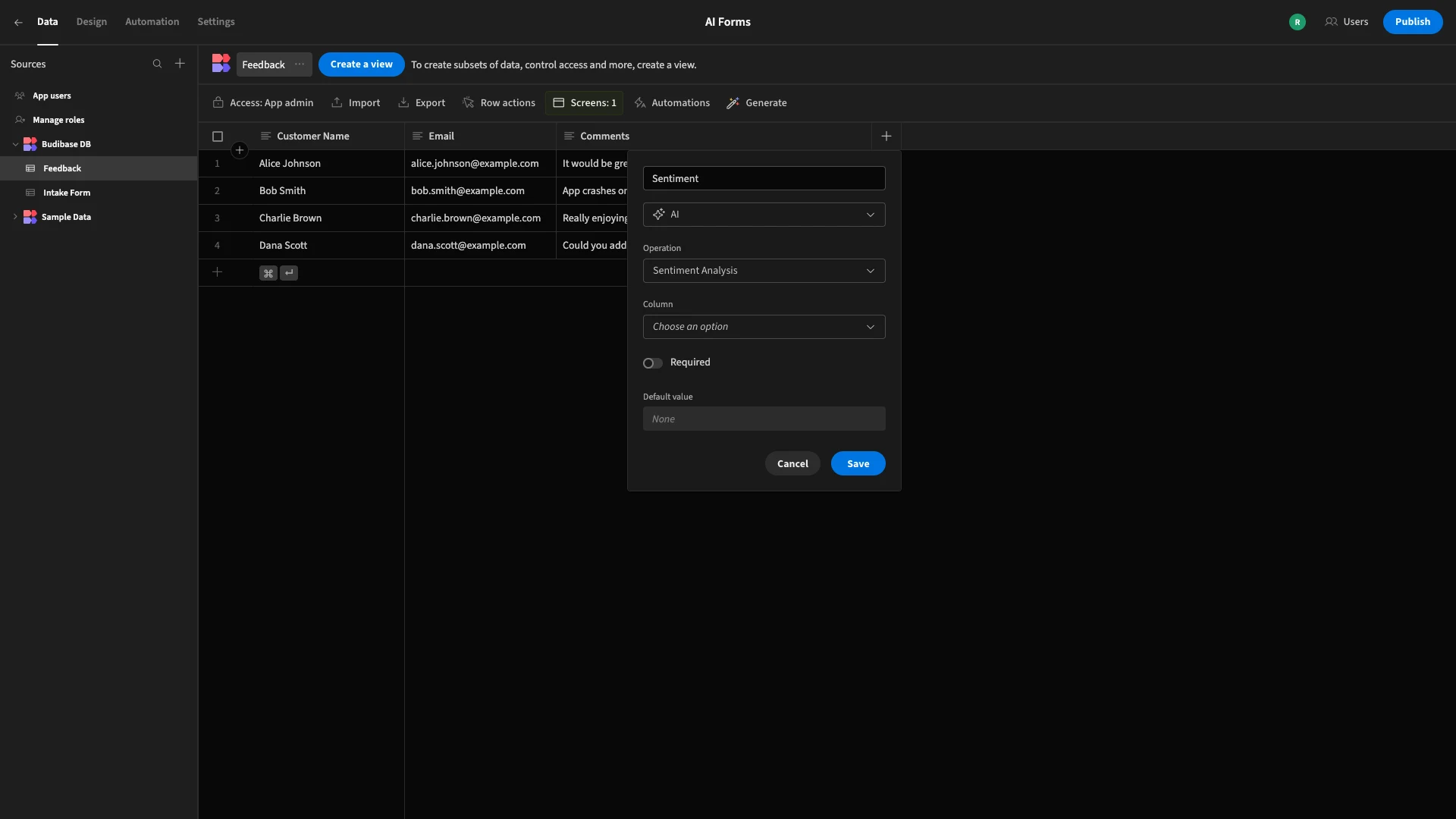The image size is (1456, 819).
Task: Switch to the Settings tab
Action: click(216, 22)
